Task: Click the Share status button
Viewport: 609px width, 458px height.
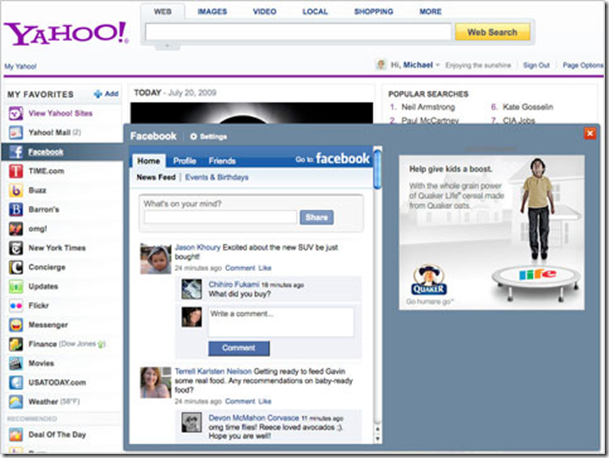Action: coord(317,217)
